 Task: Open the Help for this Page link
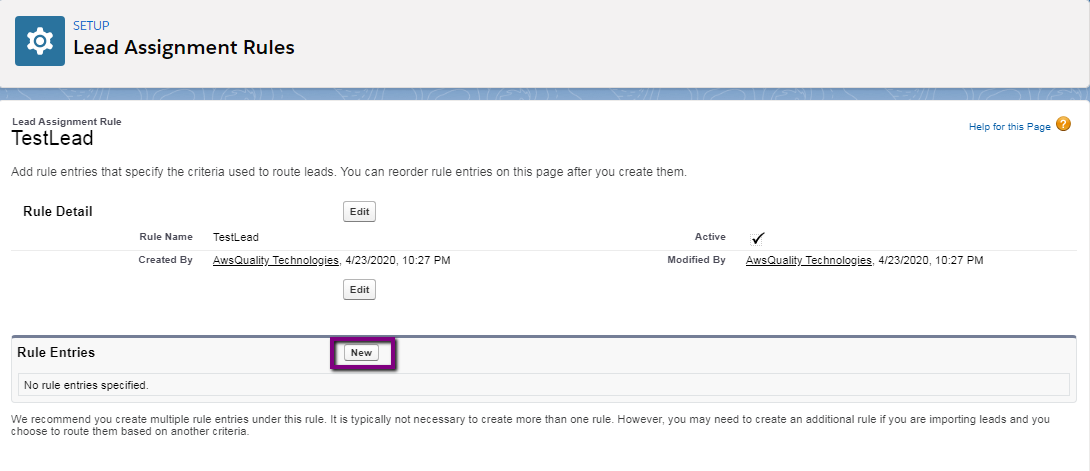pos(1009,127)
